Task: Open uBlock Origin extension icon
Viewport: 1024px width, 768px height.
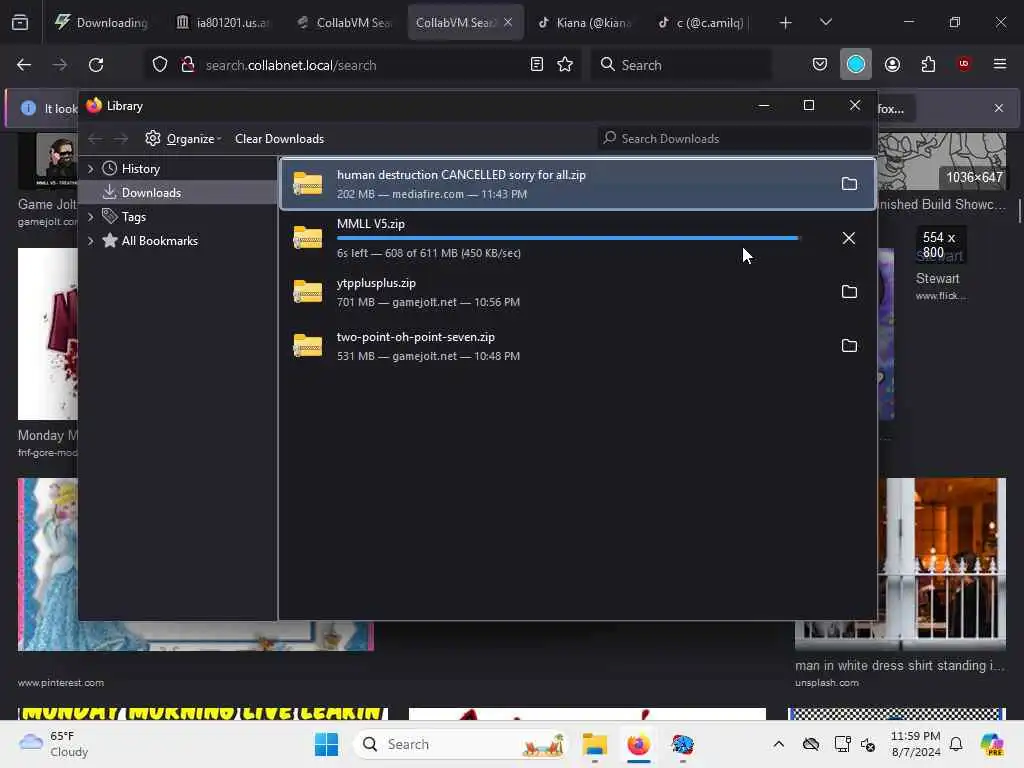Action: pos(964,64)
